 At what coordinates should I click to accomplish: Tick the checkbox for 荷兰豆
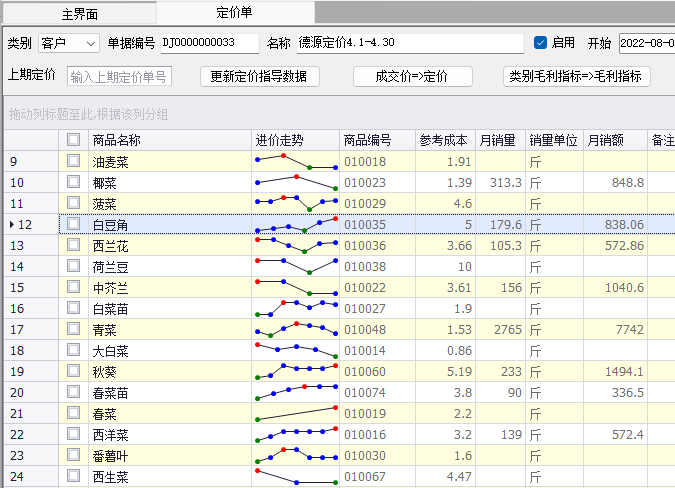pos(74,266)
